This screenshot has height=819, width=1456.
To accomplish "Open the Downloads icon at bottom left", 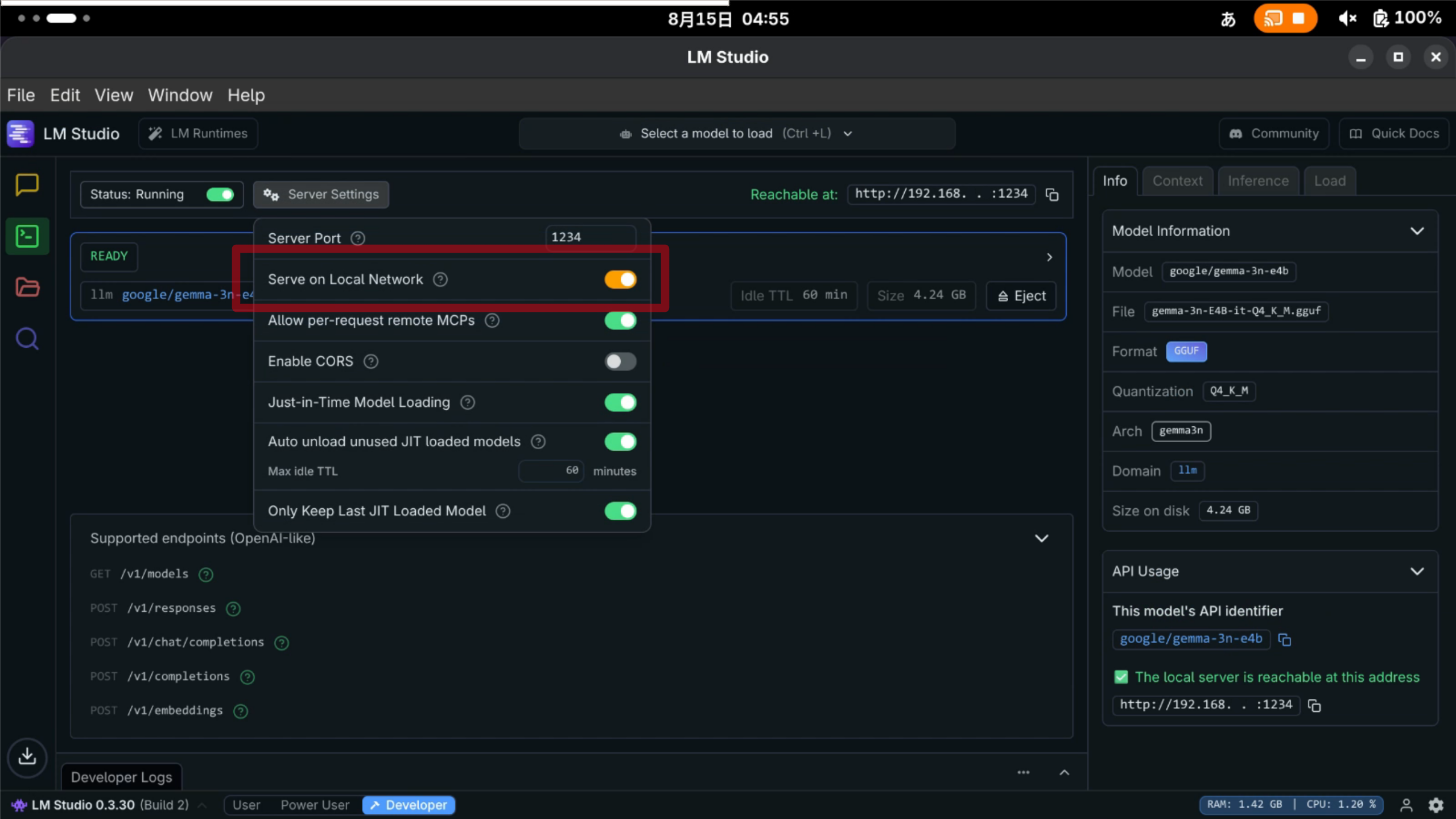I will (27, 756).
